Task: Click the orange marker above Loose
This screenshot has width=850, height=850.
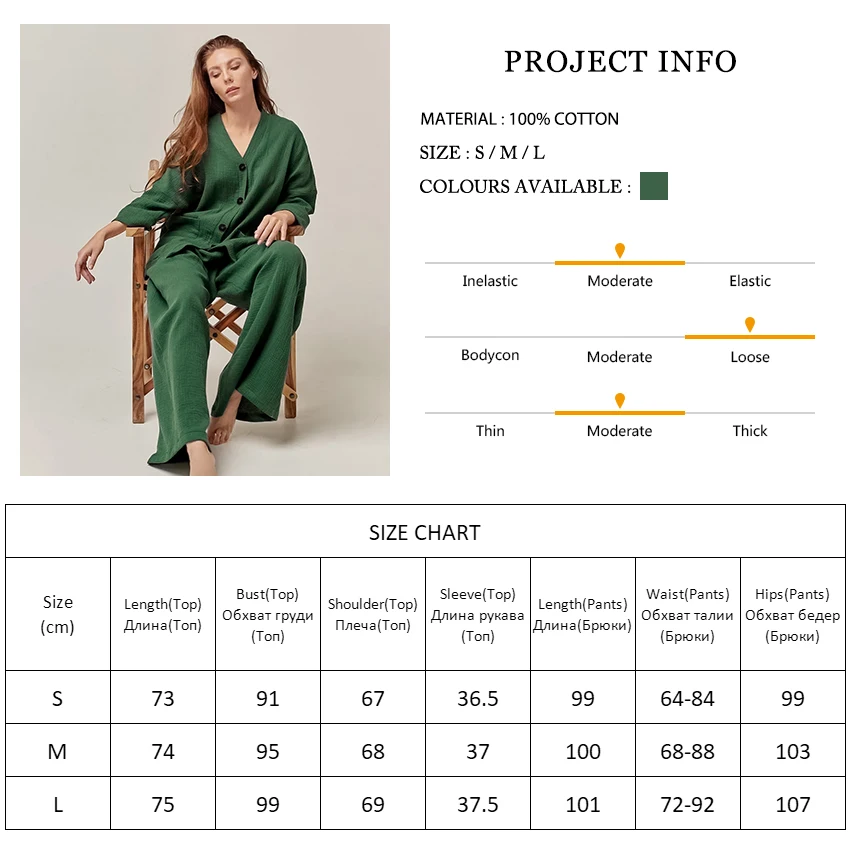Action: 750,324
